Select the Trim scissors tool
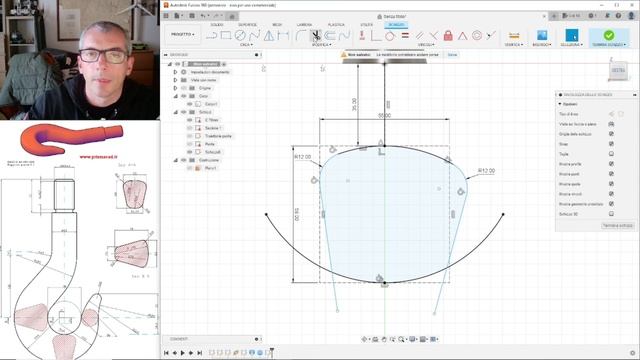640x360 pixels. coord(316,36)
